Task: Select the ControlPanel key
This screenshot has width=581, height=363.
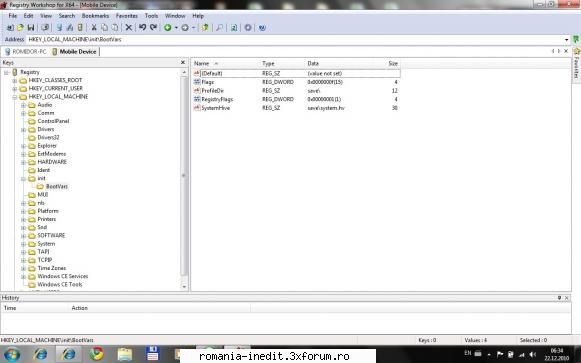Action: tap(53, 121)
